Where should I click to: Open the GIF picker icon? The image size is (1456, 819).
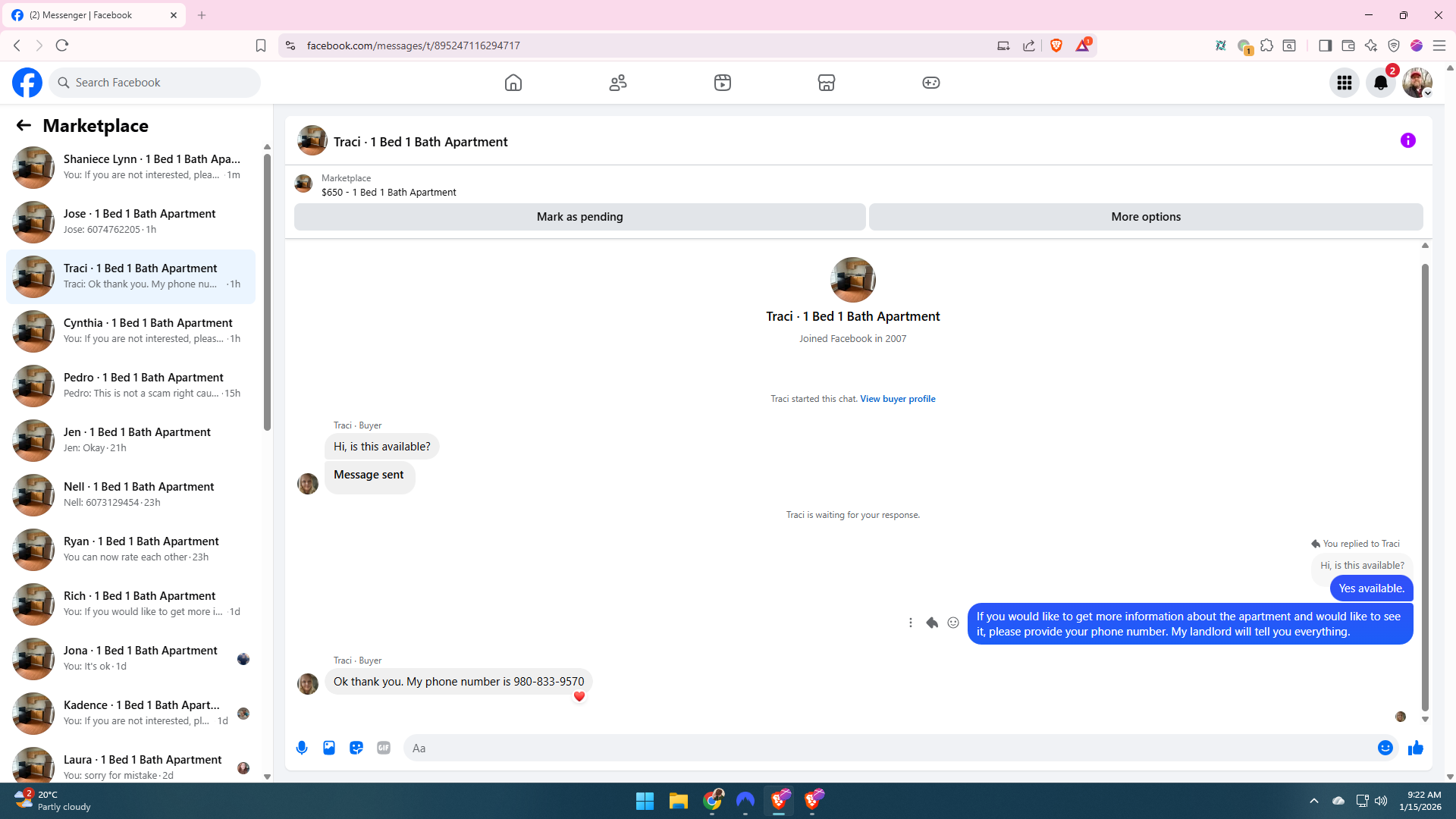[x=384, y=748]
